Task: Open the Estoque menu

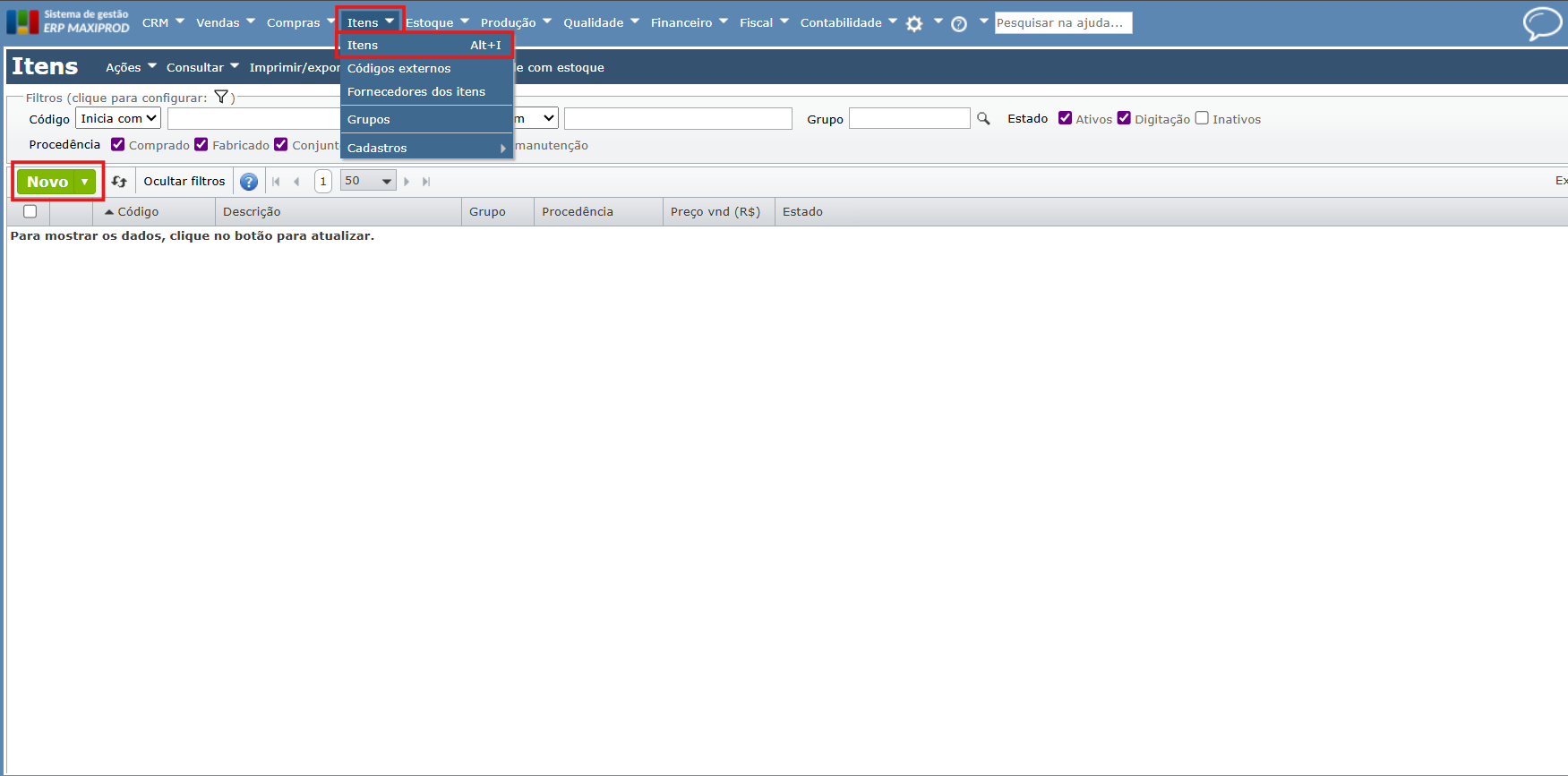Action: pos(437,22)
